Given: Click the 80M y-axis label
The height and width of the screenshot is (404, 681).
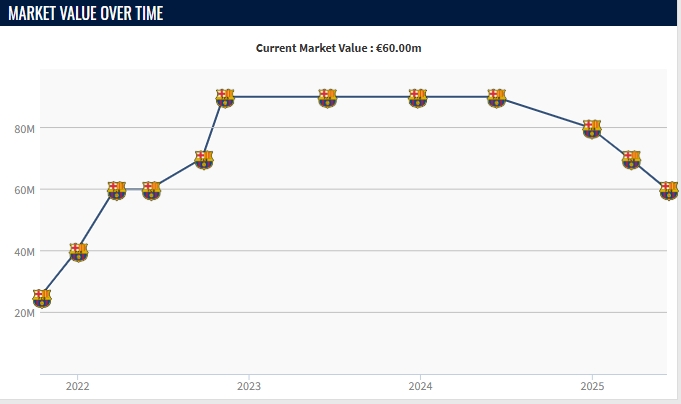Looking at the screenshot, I should [25, 129].
